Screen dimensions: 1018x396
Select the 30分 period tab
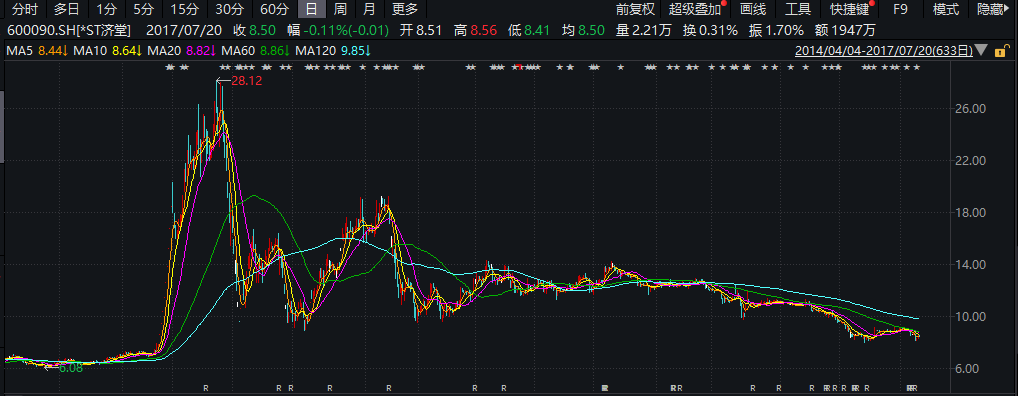click(229, 9)
